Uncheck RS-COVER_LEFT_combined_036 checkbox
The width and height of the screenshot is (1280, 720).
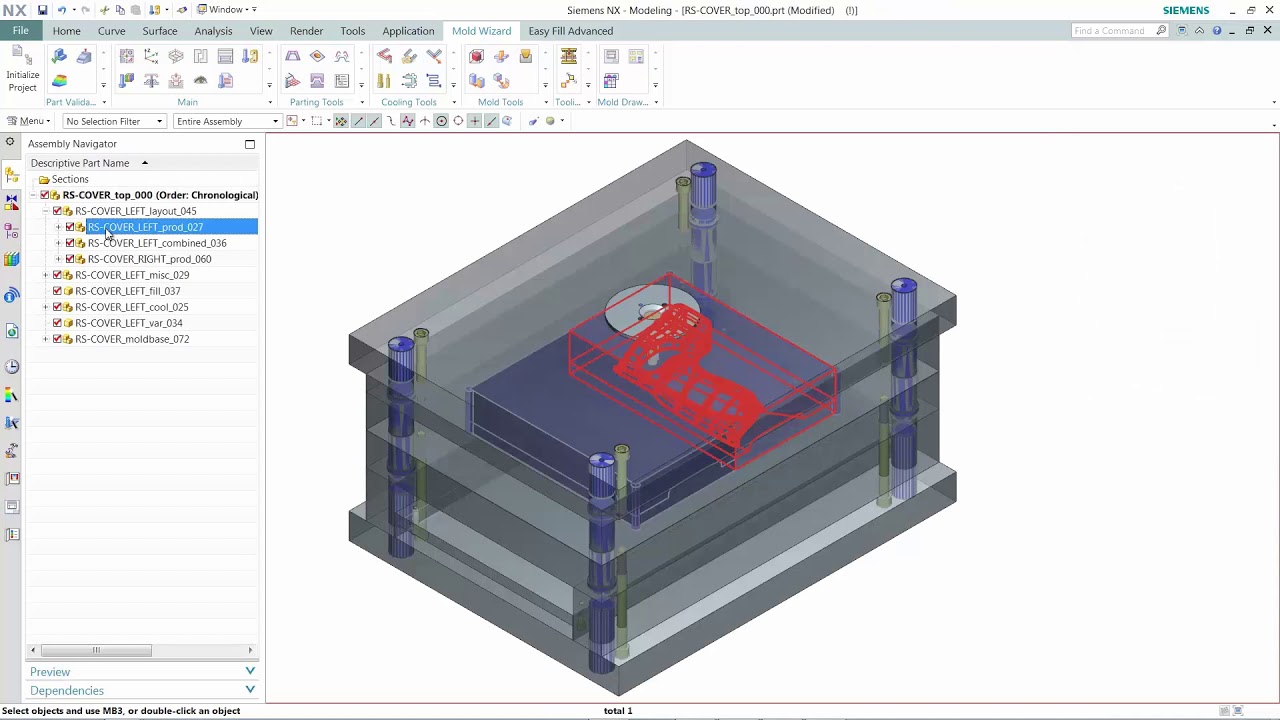[70, 243]
